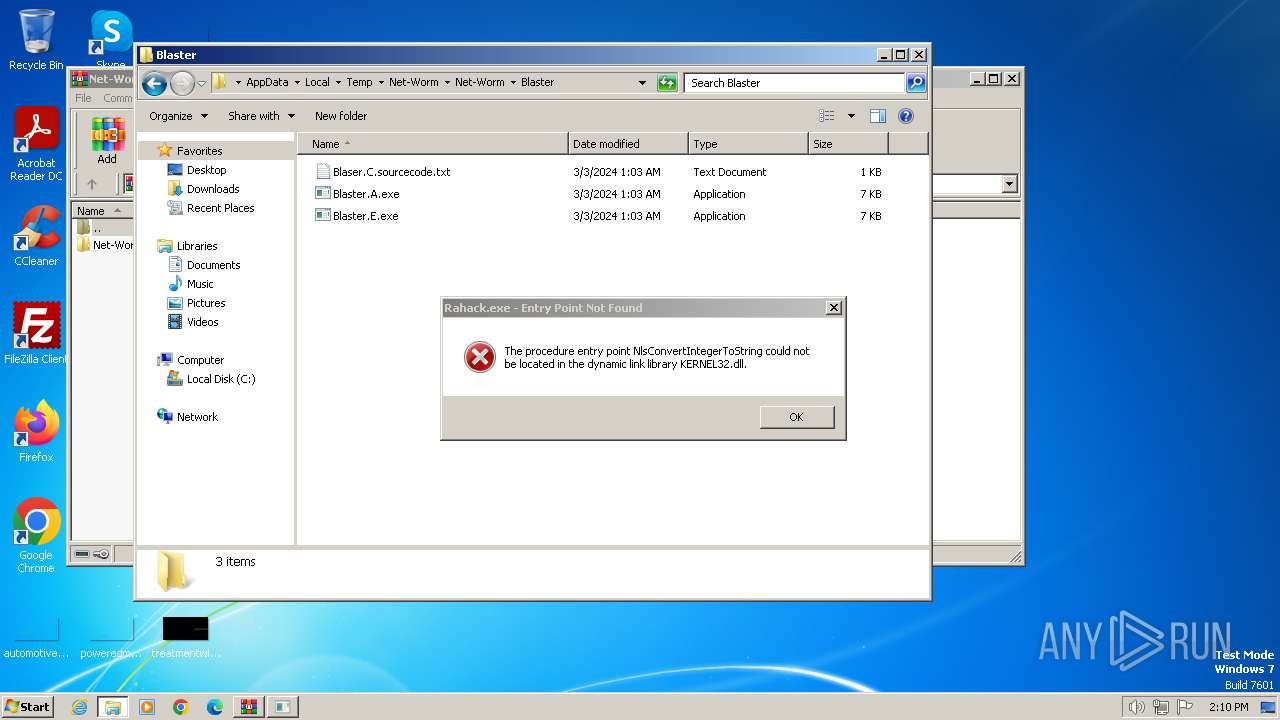Click the search magnifier button
The width and height of the screenshot is (1280, 720).
click(916, 83)
